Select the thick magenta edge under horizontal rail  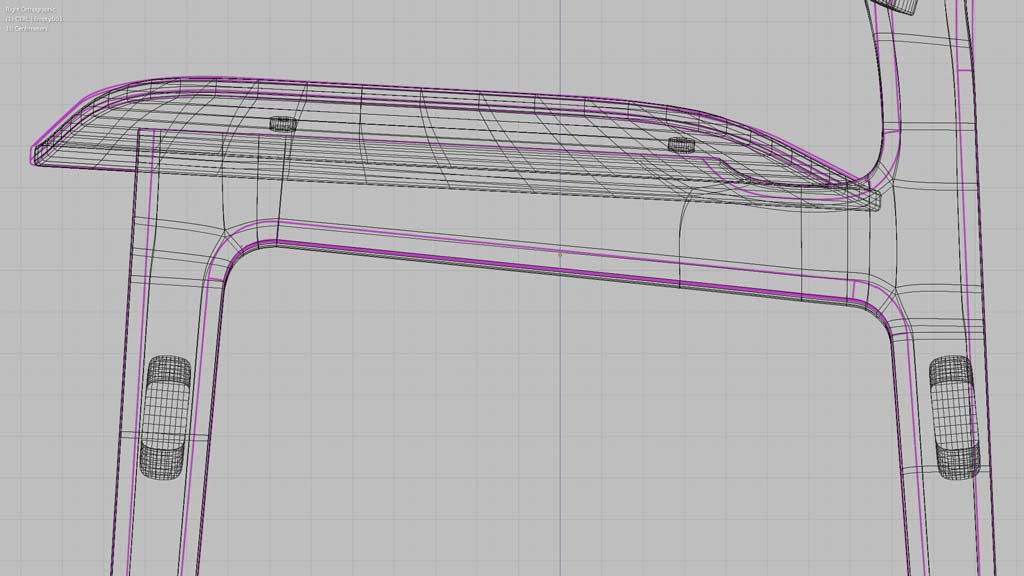[560, 268]
